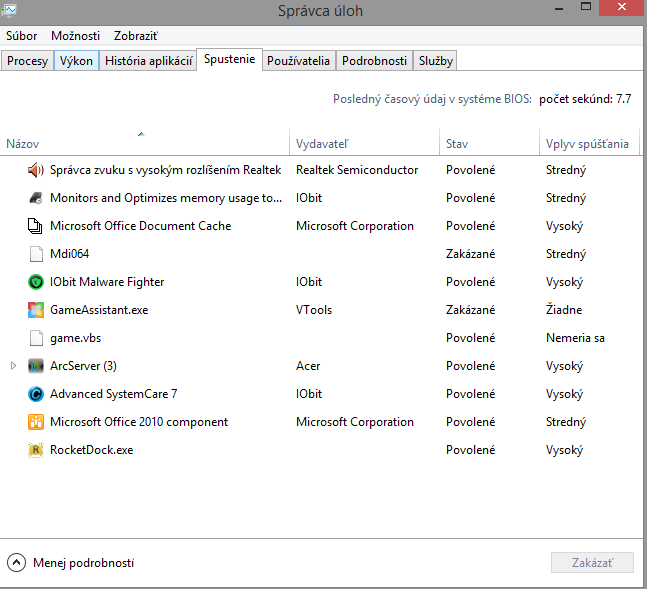The image size is (647, 589).
Task: Click the Realtek sound manager speaker icon
Action: [35, 170]
